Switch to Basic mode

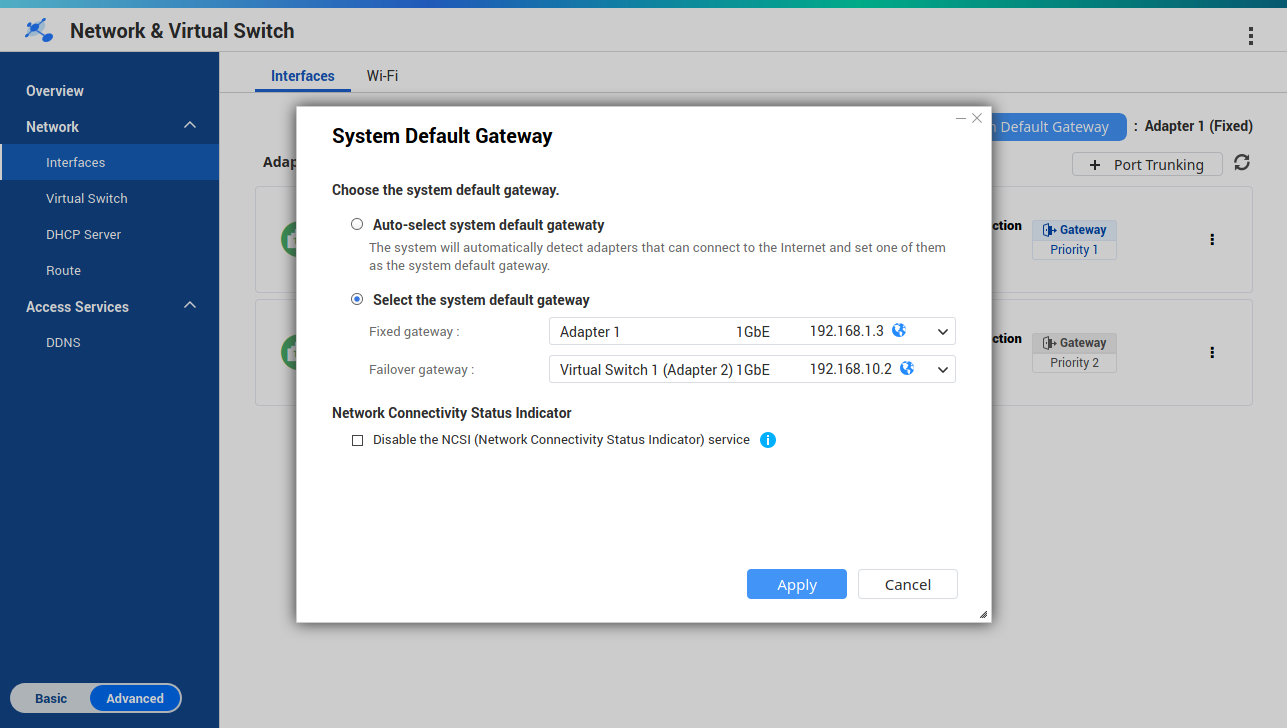(x=51, y=699)
